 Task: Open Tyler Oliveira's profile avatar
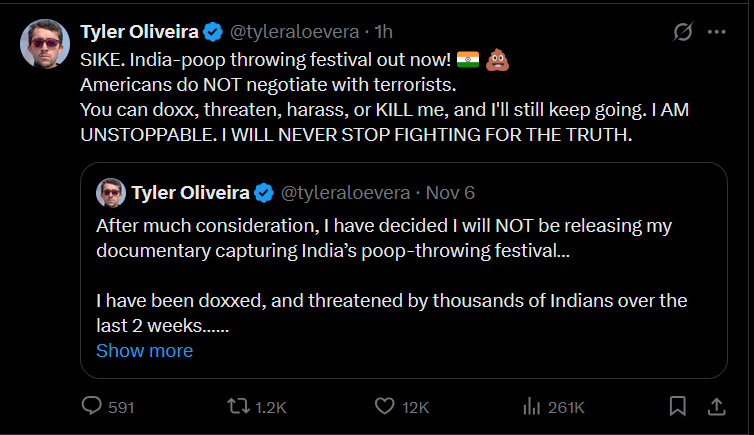coord(45,44)
